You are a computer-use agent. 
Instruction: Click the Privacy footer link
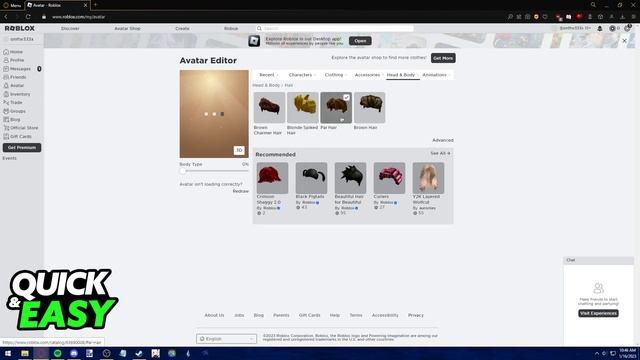click(416, 316)
